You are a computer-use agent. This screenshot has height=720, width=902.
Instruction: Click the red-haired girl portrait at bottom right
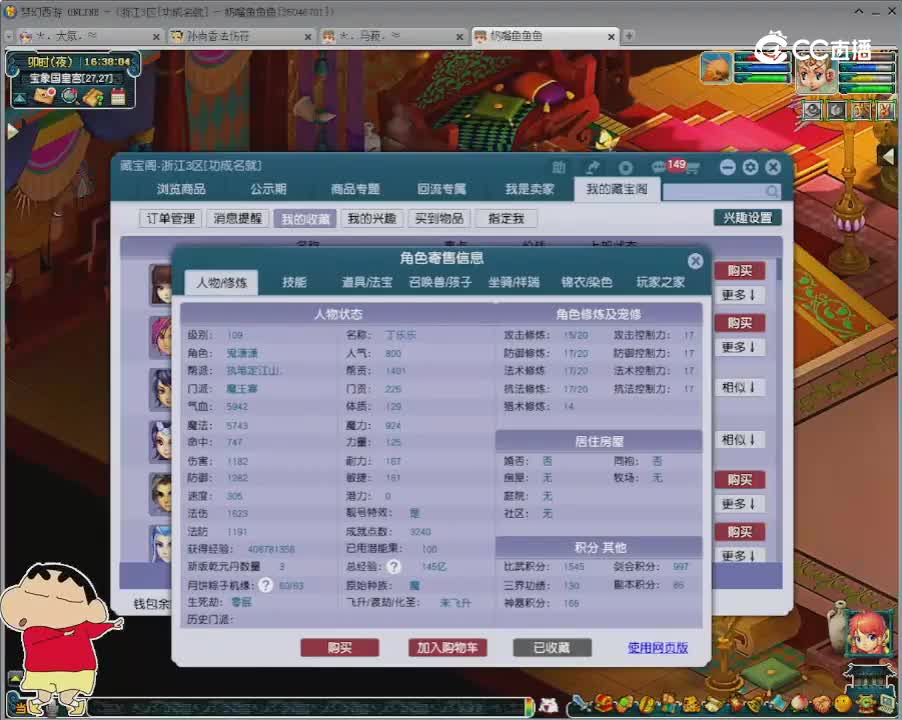[x=867, y=634]
